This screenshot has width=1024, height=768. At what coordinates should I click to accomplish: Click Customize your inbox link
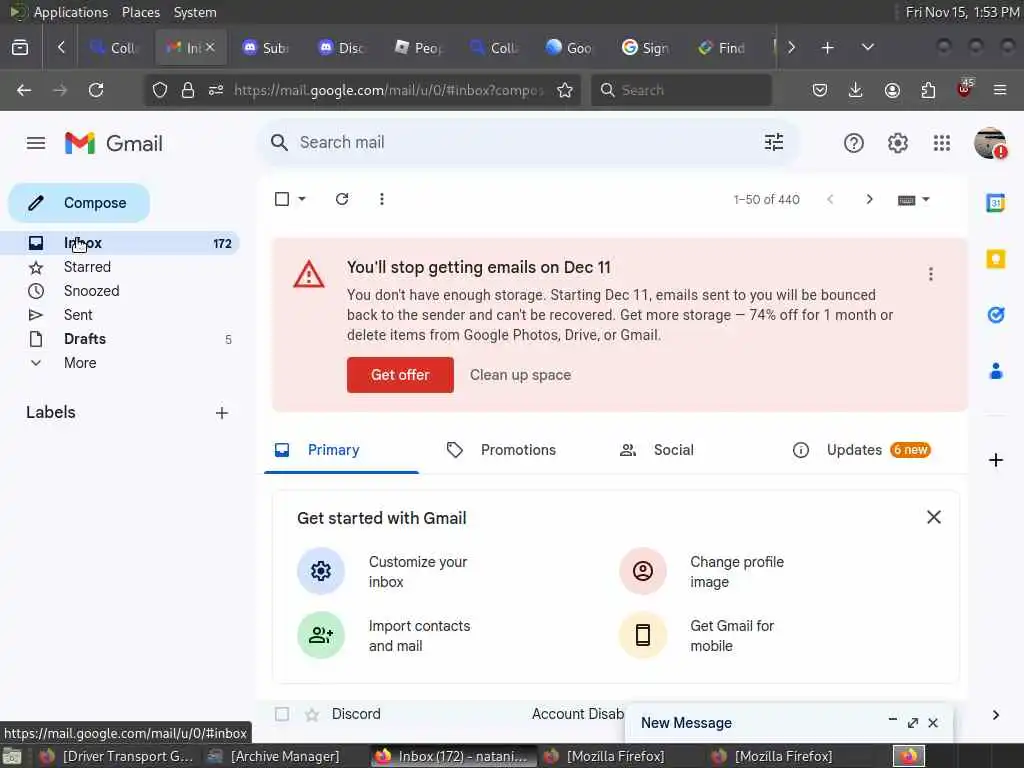click(x=418, y=571)
